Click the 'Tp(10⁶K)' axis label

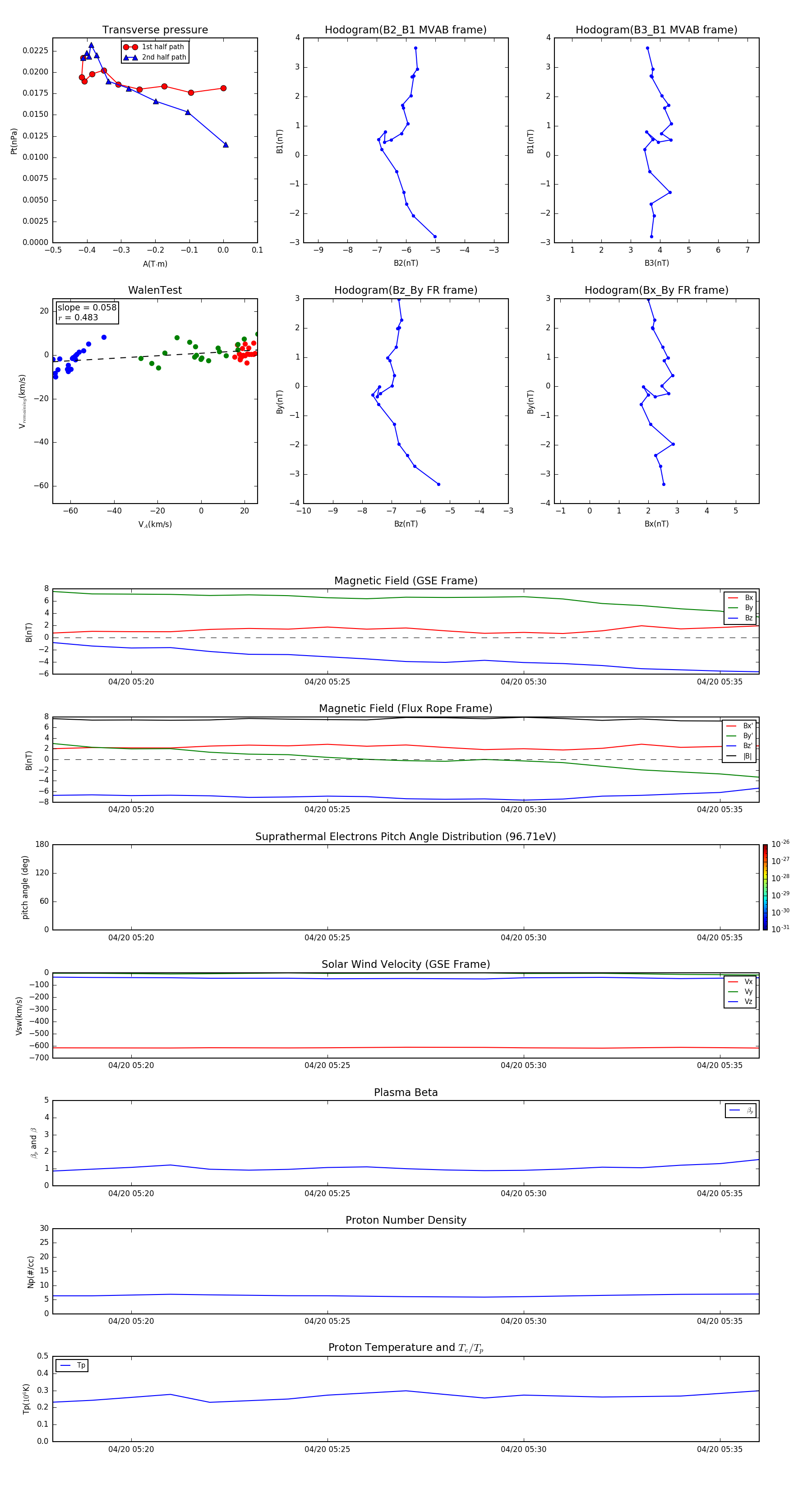pyautogui.click(x=26, y=1399)
